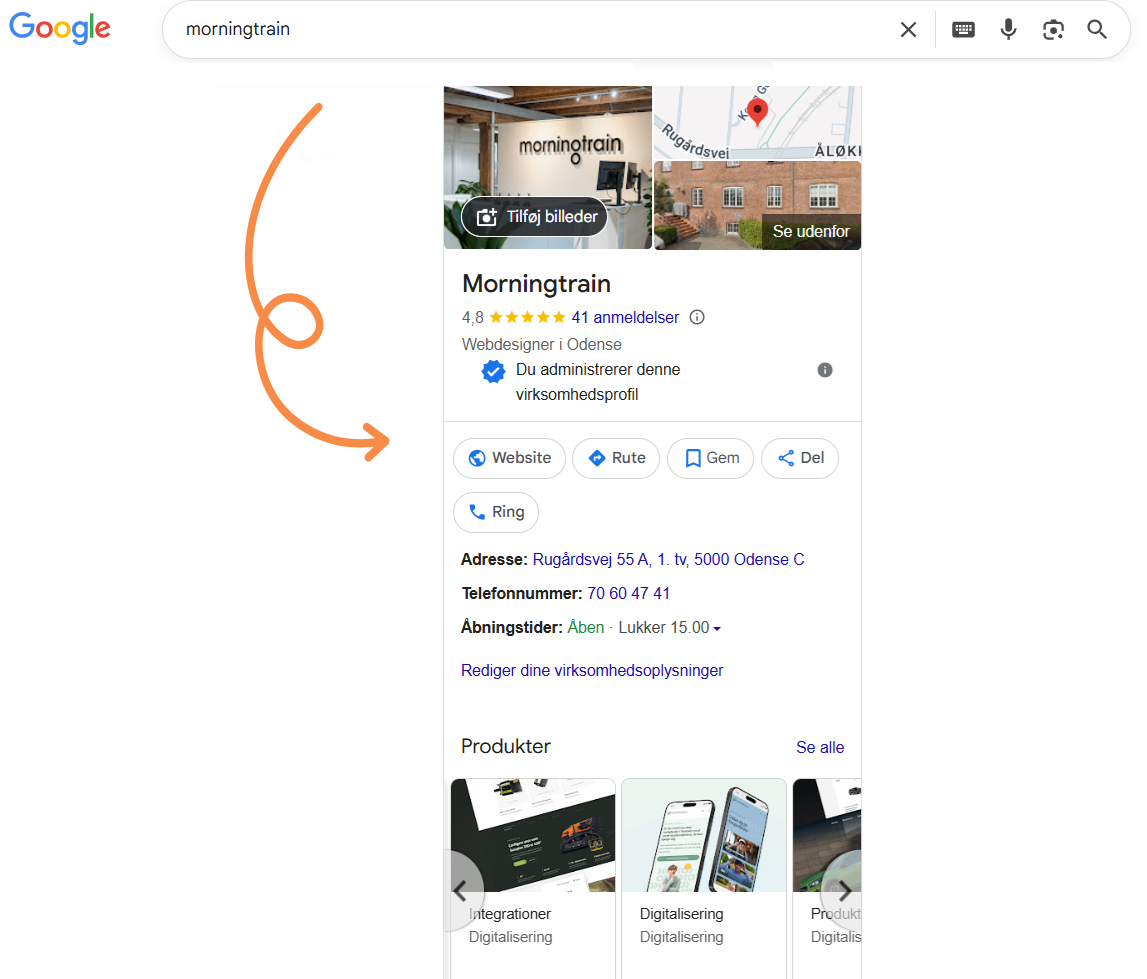Click inside the morningtrain search field
The width and height of the screenshot is (1147, 979).
(530, 30)
